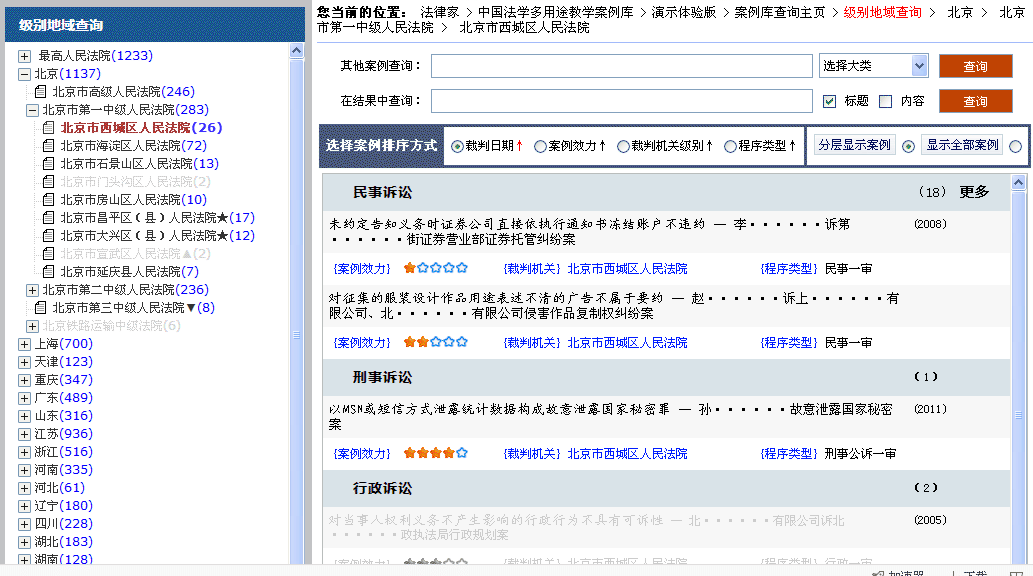Expand the 重庆 tree node

click(24, 380)
